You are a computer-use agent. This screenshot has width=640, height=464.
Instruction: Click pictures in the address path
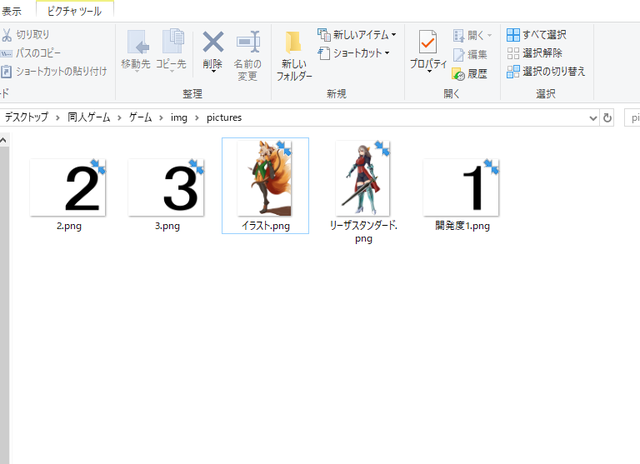224,118
